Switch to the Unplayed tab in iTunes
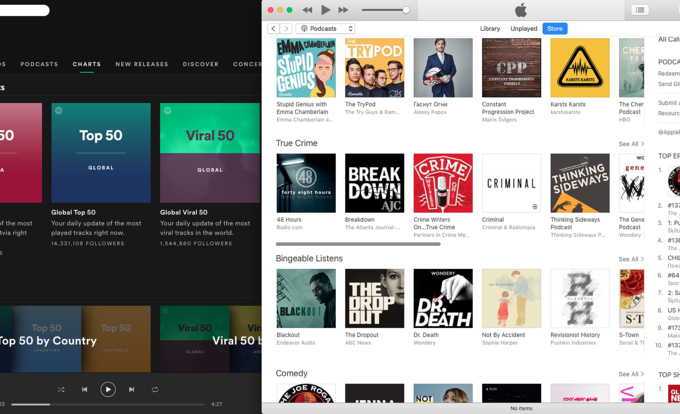This screenshot has width=680, height=414. tap(523, 29)
